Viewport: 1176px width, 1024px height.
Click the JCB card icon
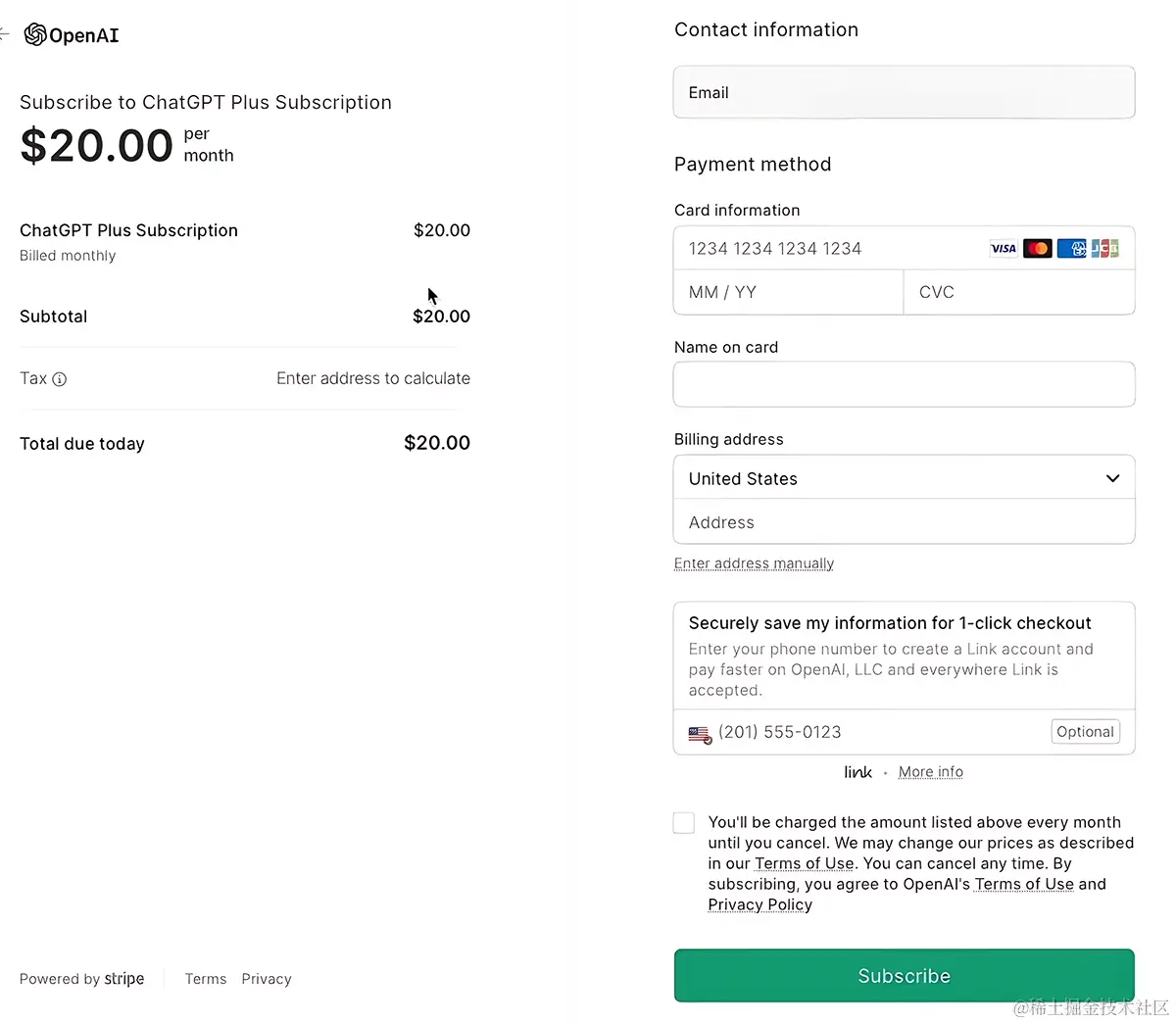pyautogui.click(x=1105, y=249)
